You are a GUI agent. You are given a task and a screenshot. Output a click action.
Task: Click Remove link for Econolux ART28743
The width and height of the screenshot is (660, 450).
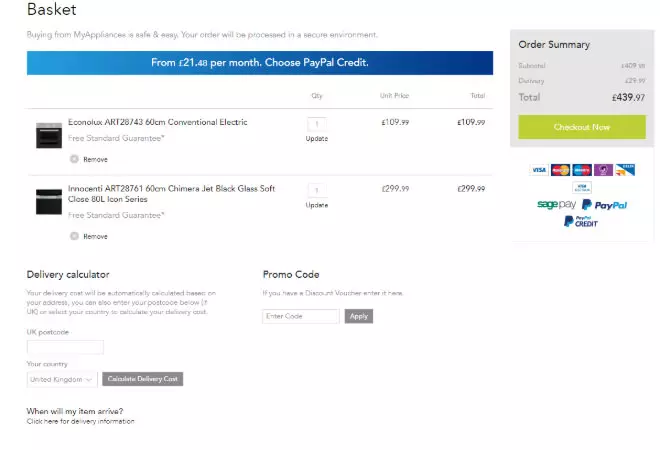pyautogui.click(x=95, y=160)
